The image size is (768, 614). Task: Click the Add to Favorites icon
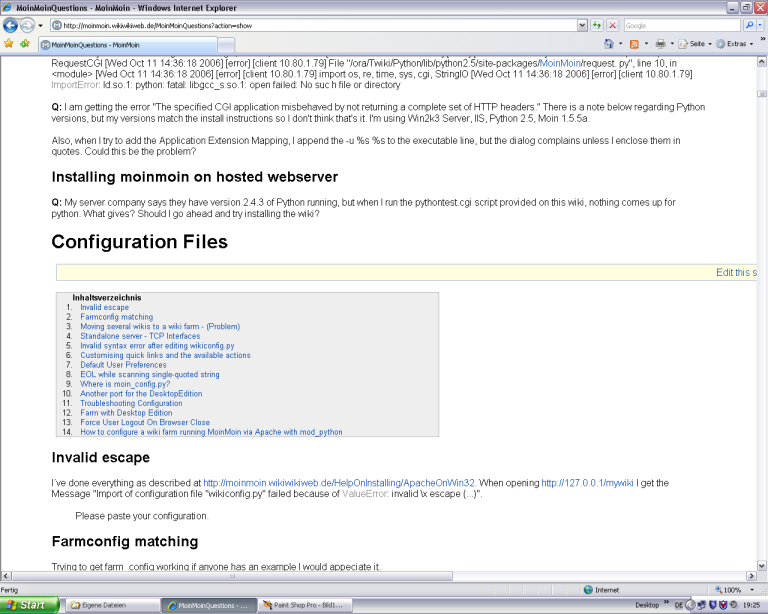click(x=25, y=44)
